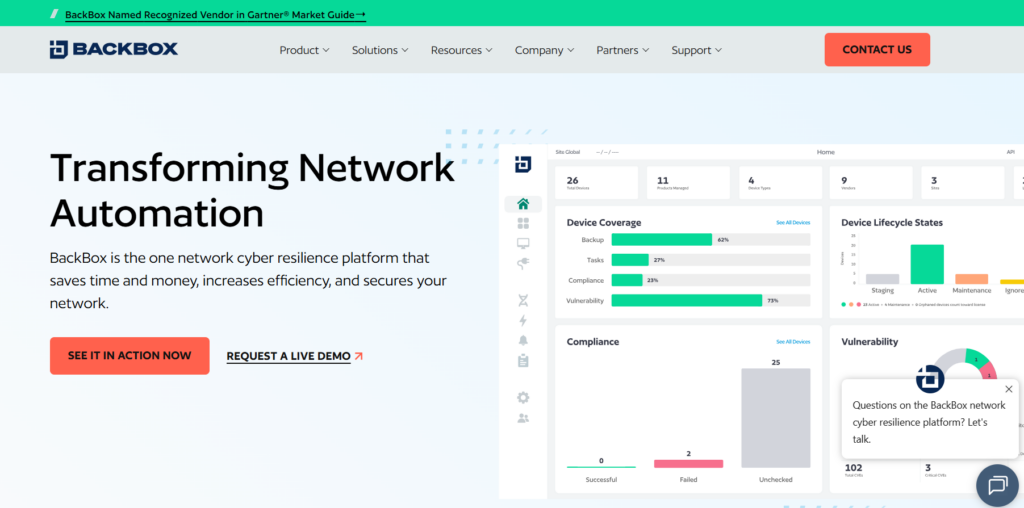The width and height of the screenshot is (1024, 508).
Task: Click the Backup coverage progress bar
Action: [711, 240]
